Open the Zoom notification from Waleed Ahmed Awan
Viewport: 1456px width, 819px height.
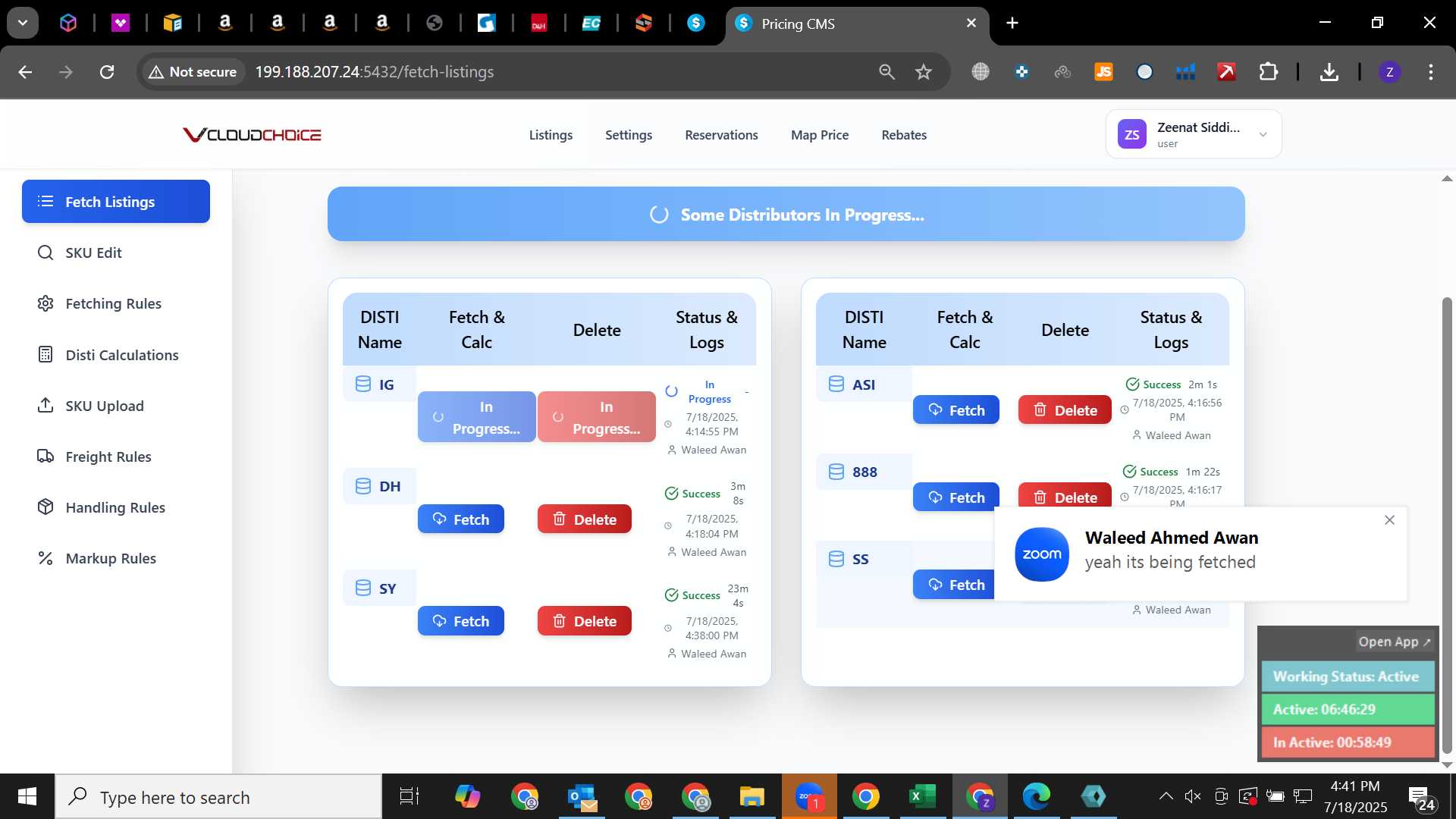click(x=1200, y=554)
